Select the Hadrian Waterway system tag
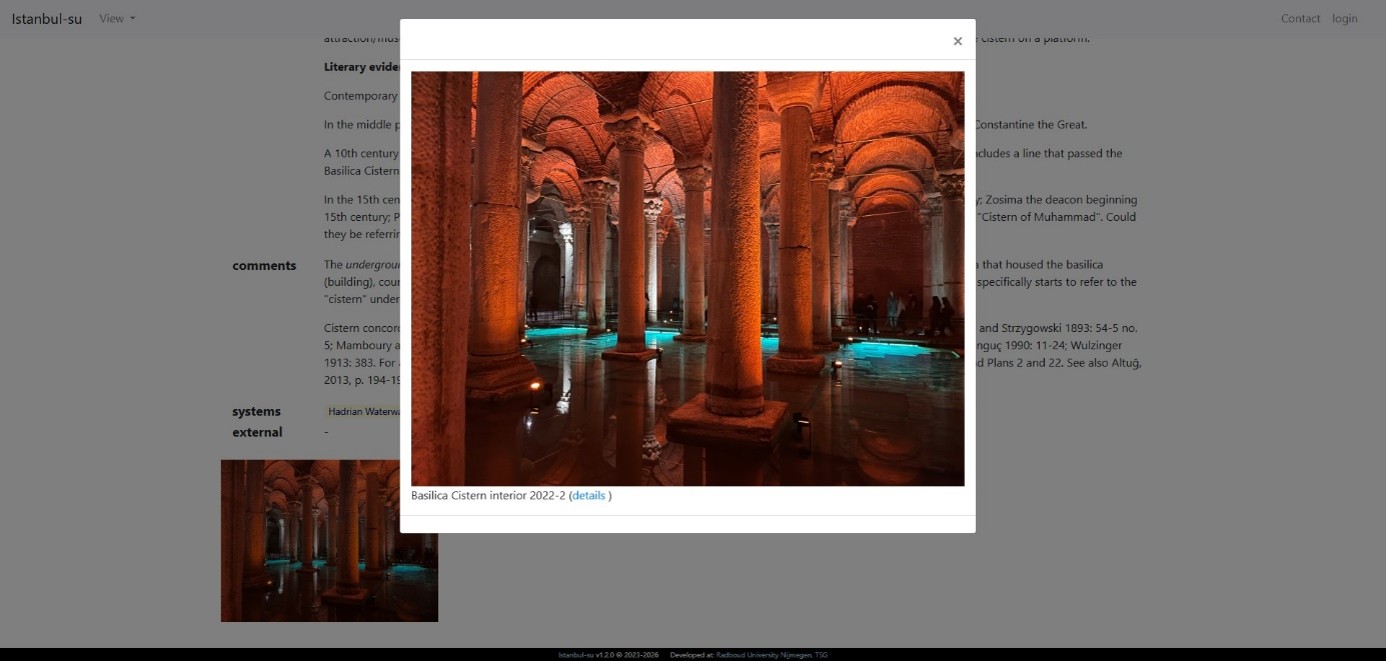 (362, 412)
